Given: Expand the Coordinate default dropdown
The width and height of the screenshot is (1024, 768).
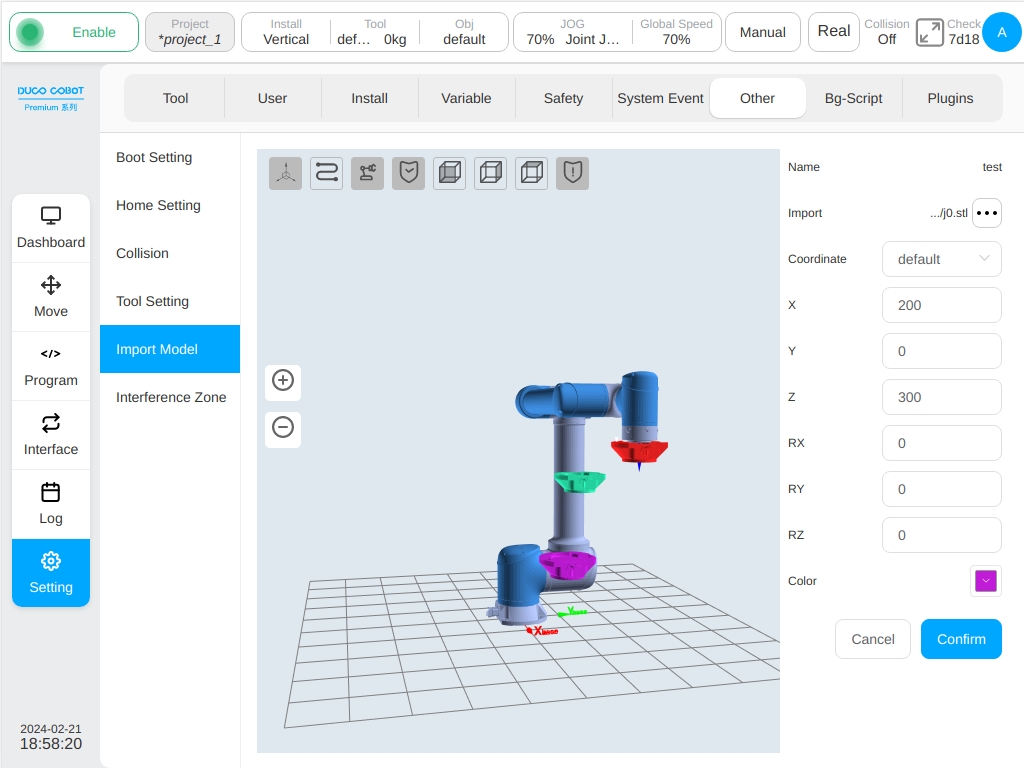Looking at the screenshot, I should click(941, 259).
